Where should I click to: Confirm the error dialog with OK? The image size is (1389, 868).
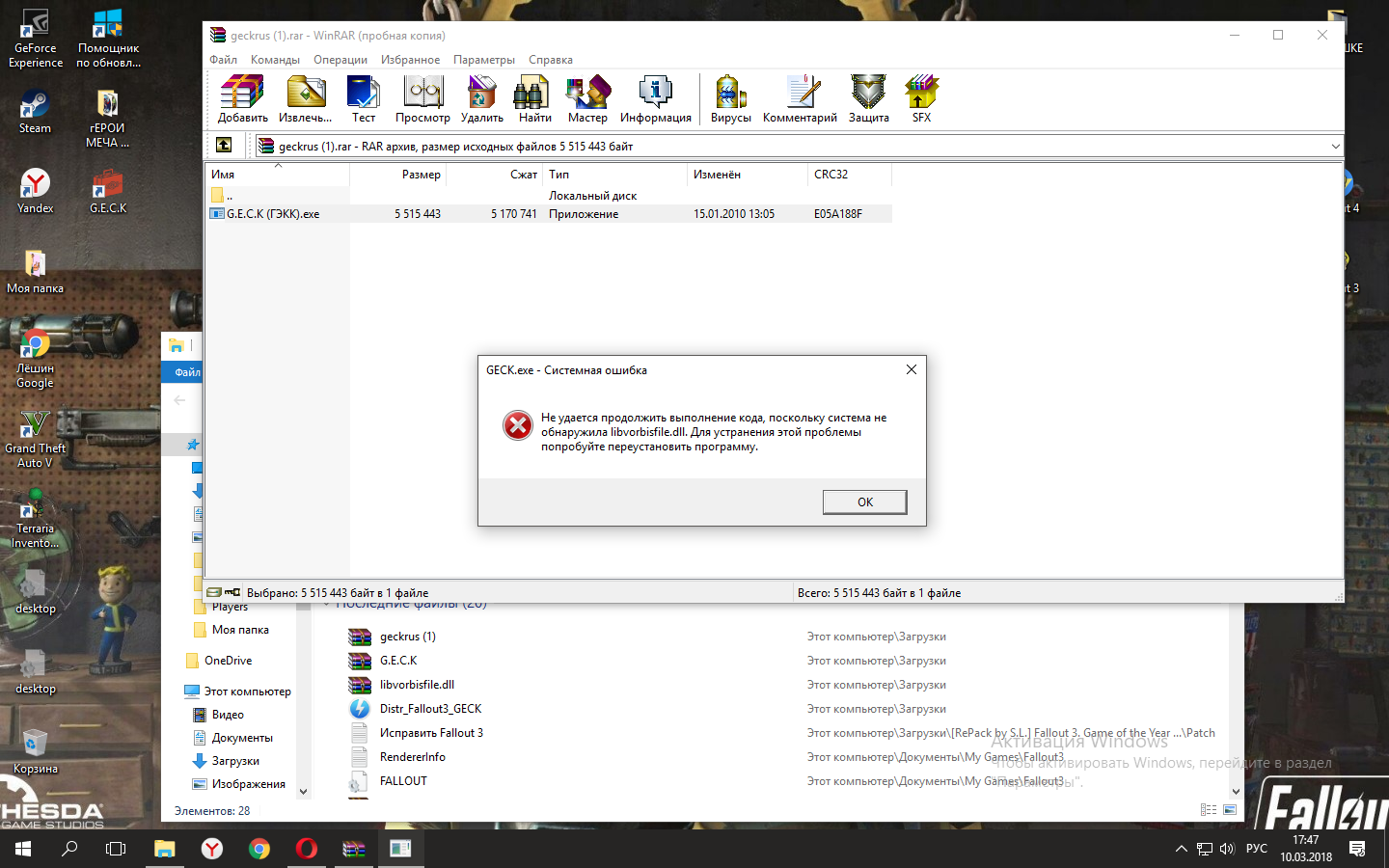click(x=865, y=502)
